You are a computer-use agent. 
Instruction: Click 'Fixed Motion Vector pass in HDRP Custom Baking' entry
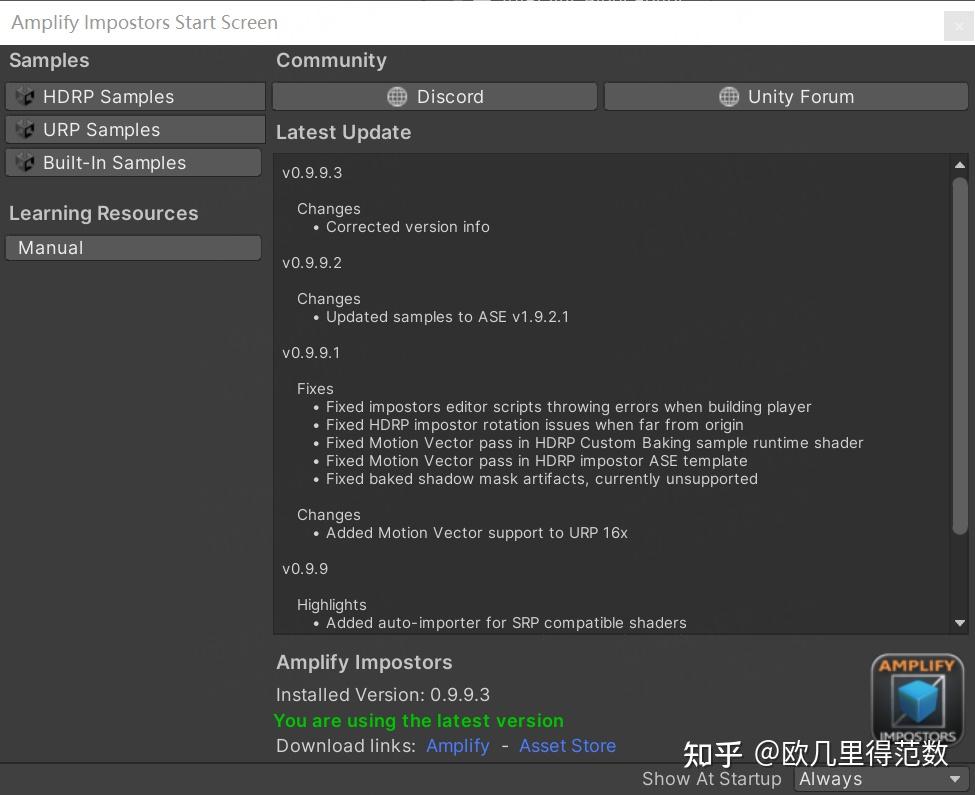tap(595, 443)
